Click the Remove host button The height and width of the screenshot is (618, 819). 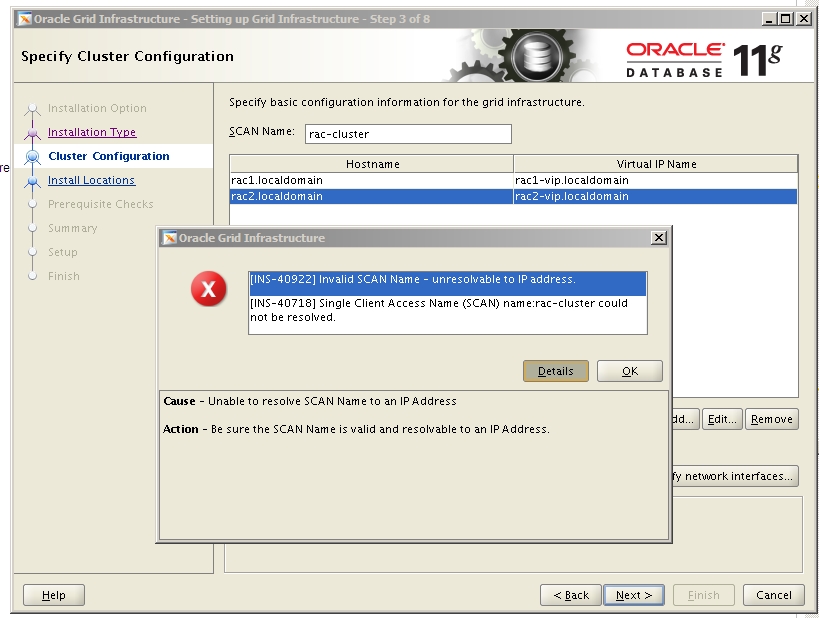coord(771,419)
